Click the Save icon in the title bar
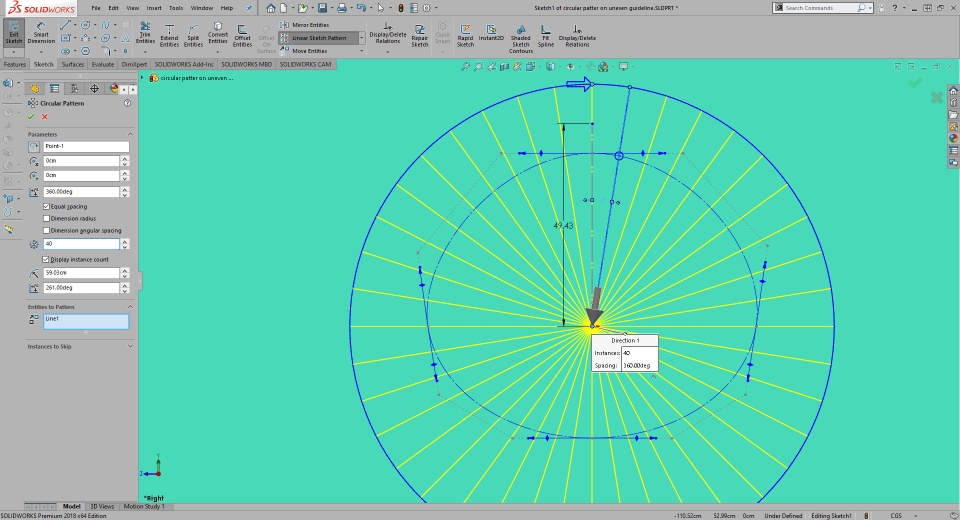 coord(323,8)
